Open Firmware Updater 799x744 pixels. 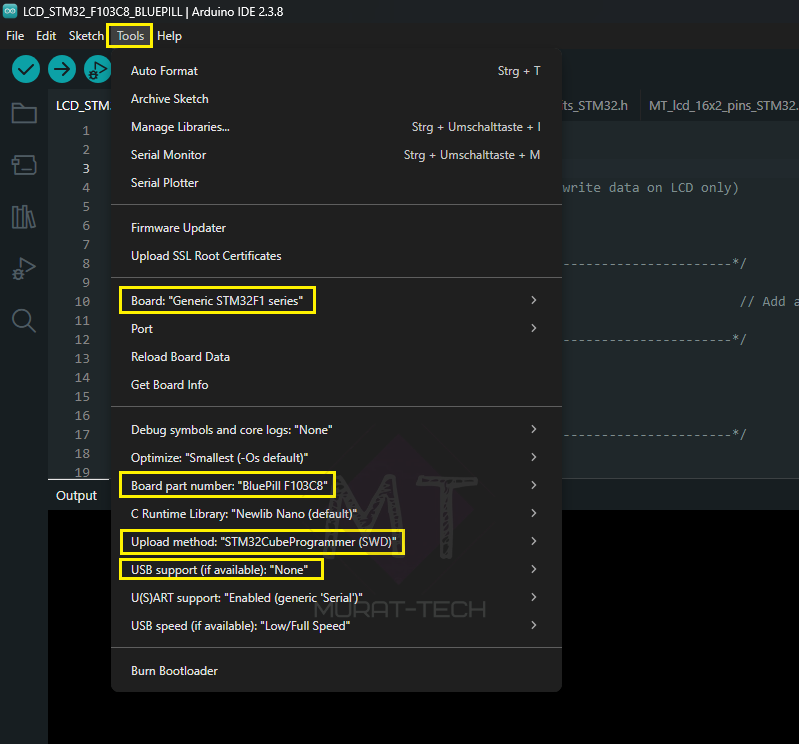coord(336,228)
